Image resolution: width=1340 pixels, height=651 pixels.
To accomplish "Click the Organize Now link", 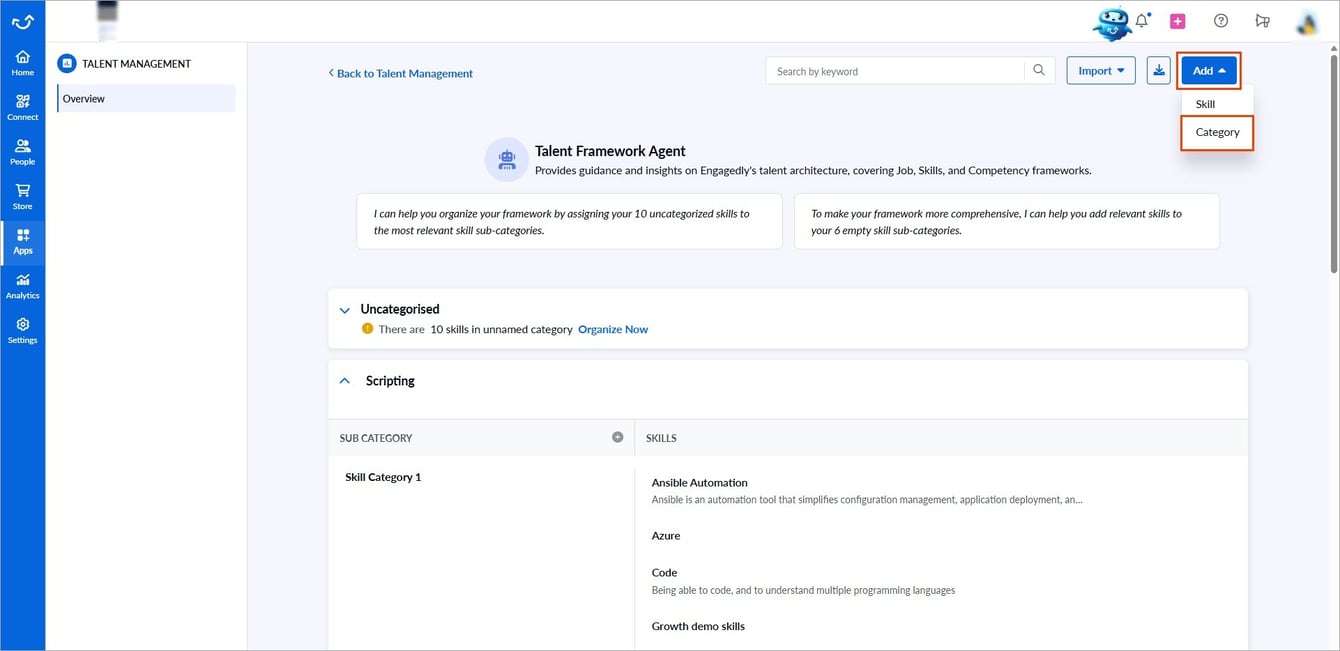I will (613, 329).
